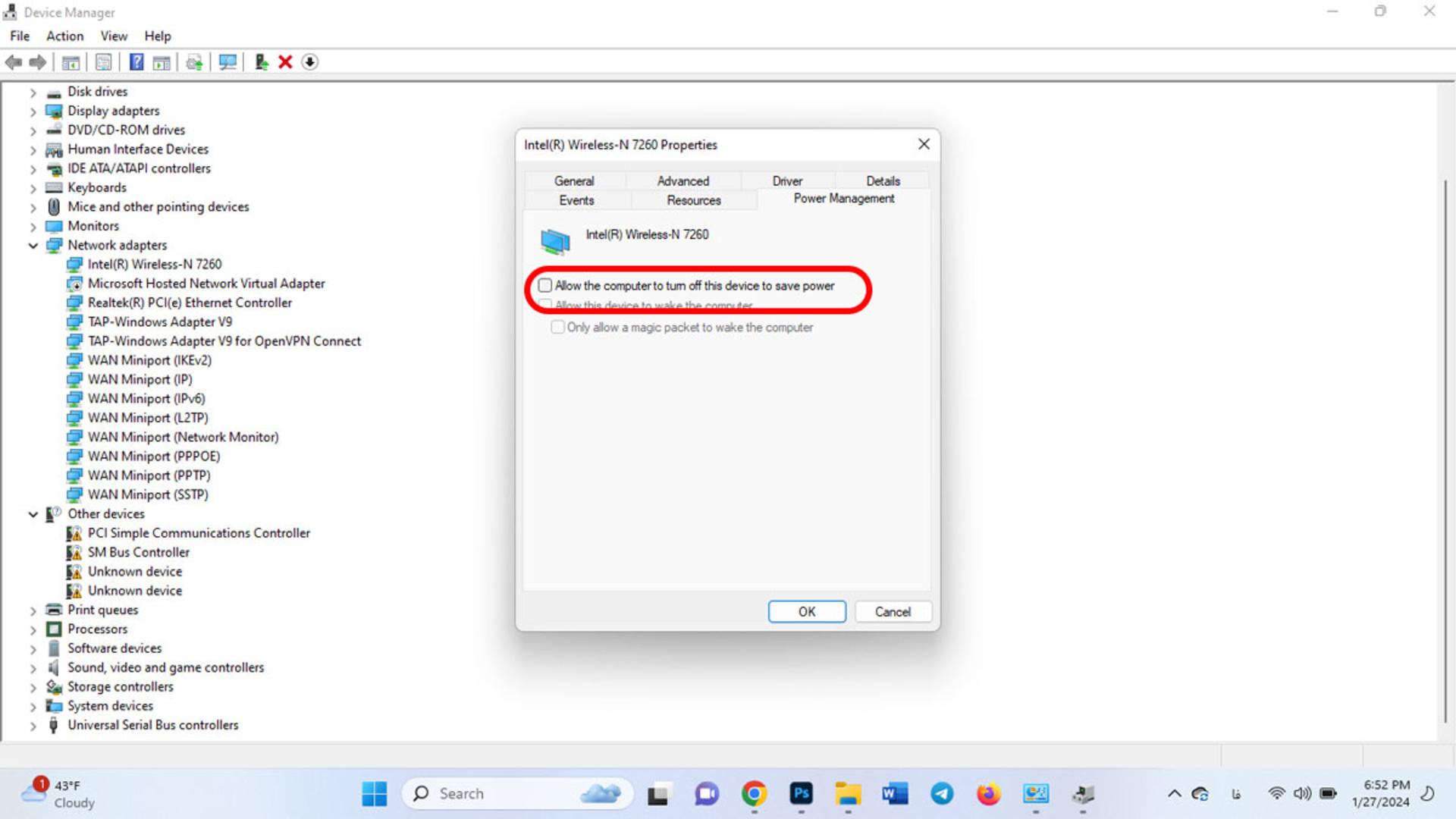Click the printer toolbar icon
The width and height of the screenshot is (1456, 819).
click(x=194, y=62)
